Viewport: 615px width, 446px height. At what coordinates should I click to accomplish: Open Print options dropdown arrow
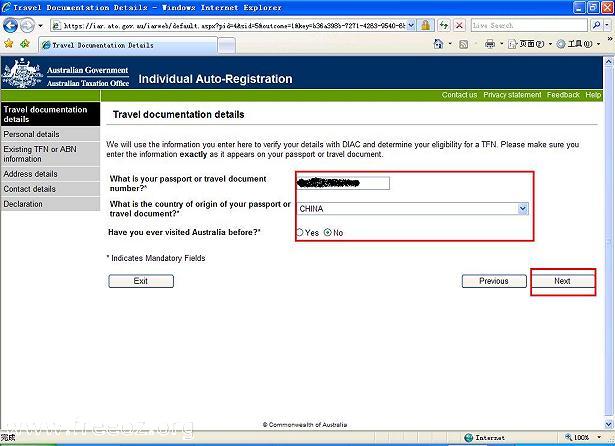tap(501, 44)
